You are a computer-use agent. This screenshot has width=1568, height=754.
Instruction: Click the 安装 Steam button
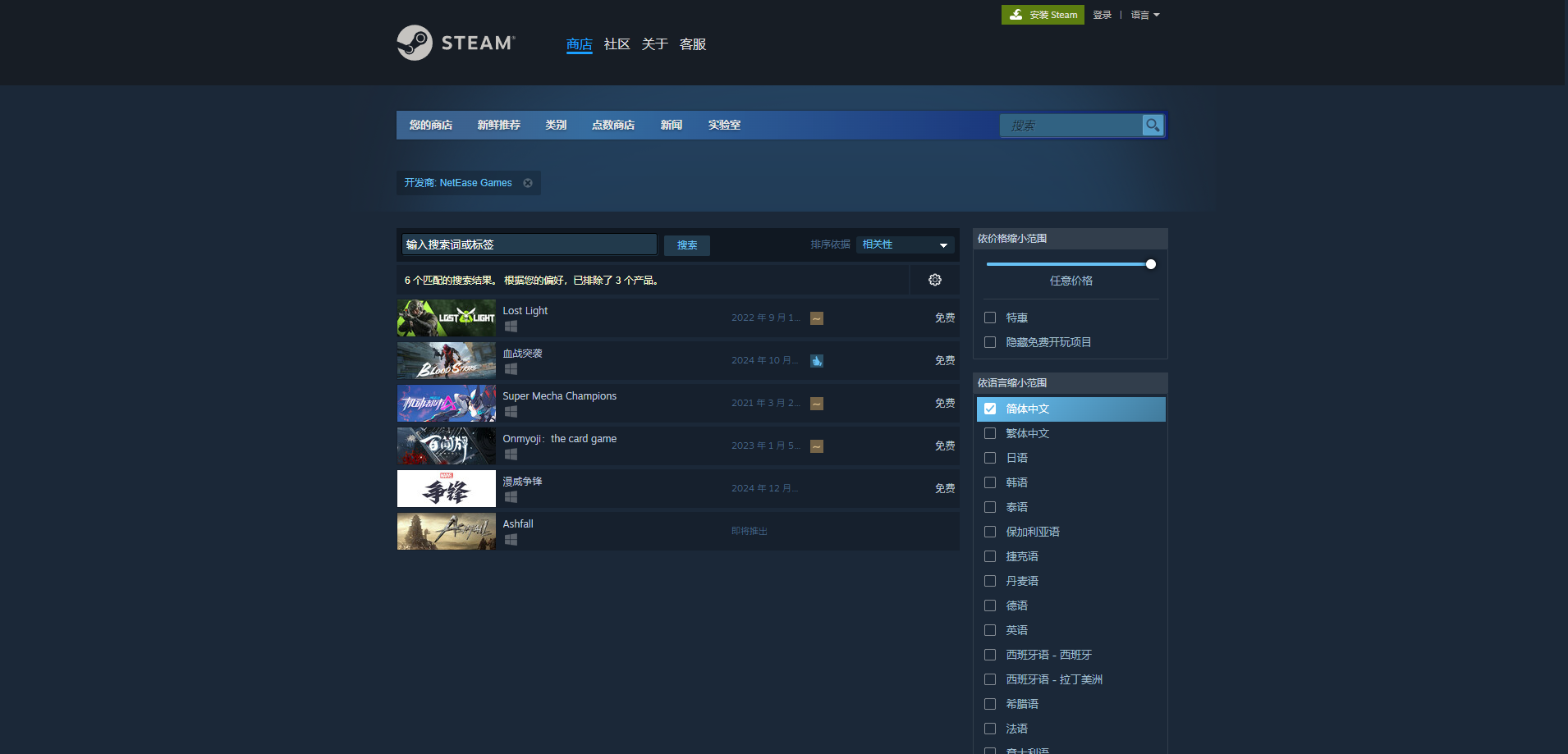pos(1043,15)
